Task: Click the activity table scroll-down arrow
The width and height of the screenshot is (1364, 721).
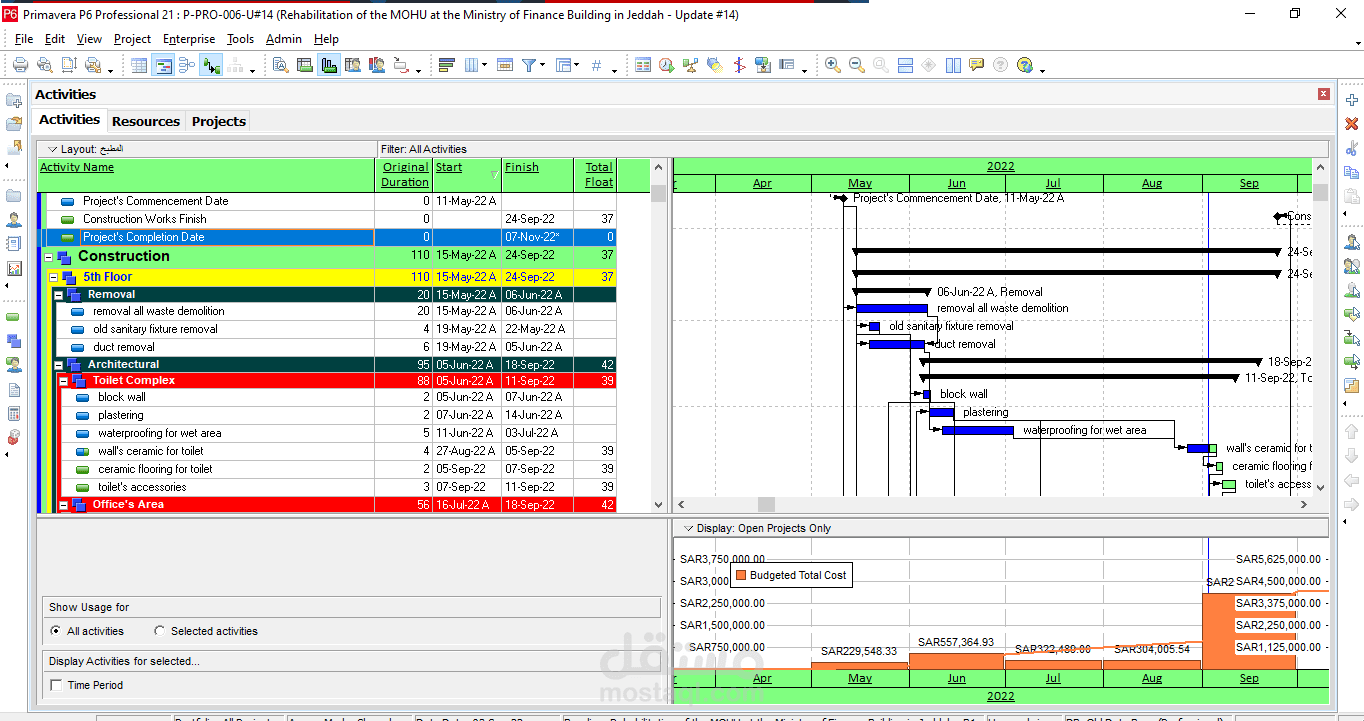Action: [658, 505]
